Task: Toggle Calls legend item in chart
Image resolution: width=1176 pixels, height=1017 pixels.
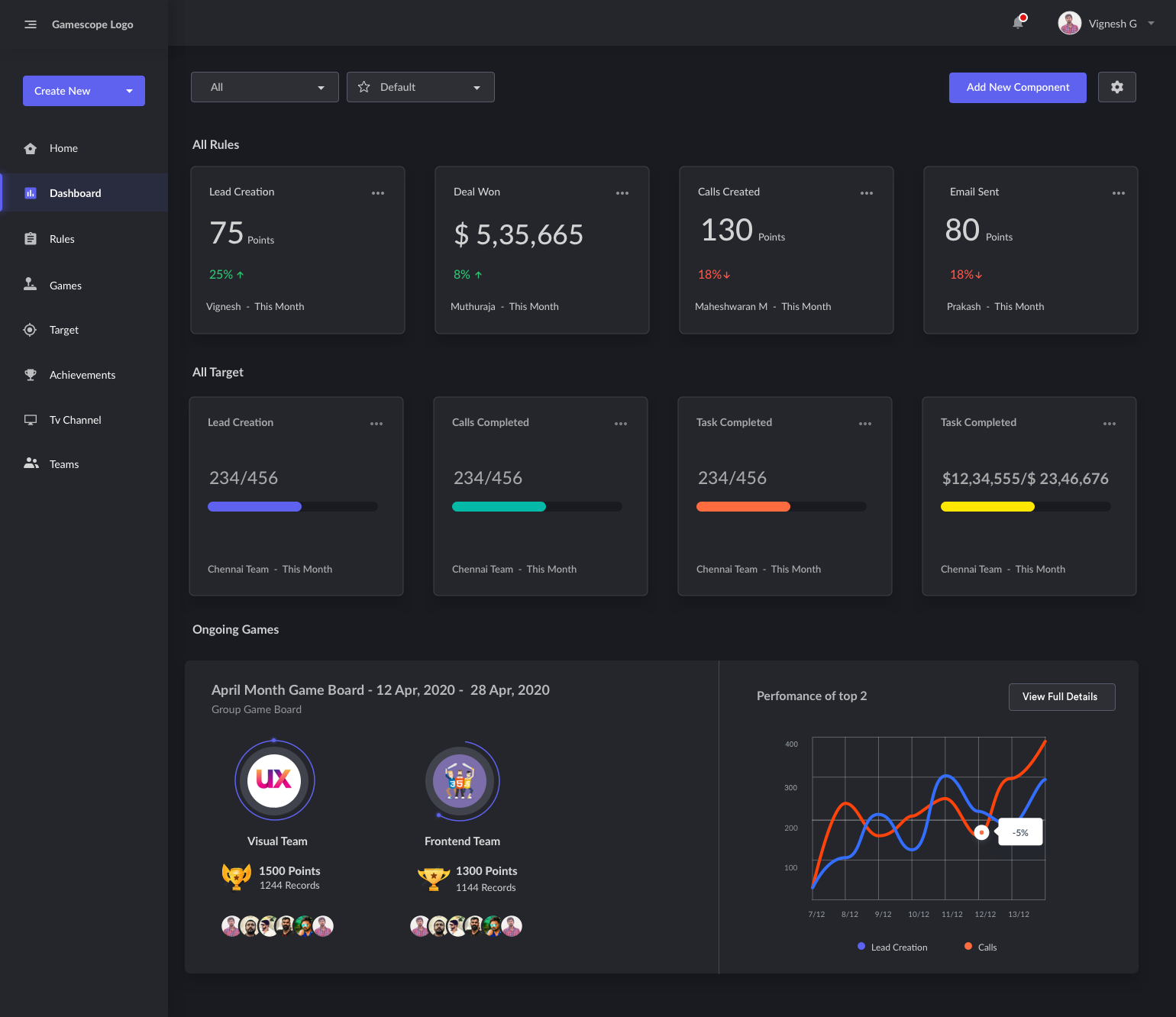Action: pyautogui.click(x=981, y=947)
